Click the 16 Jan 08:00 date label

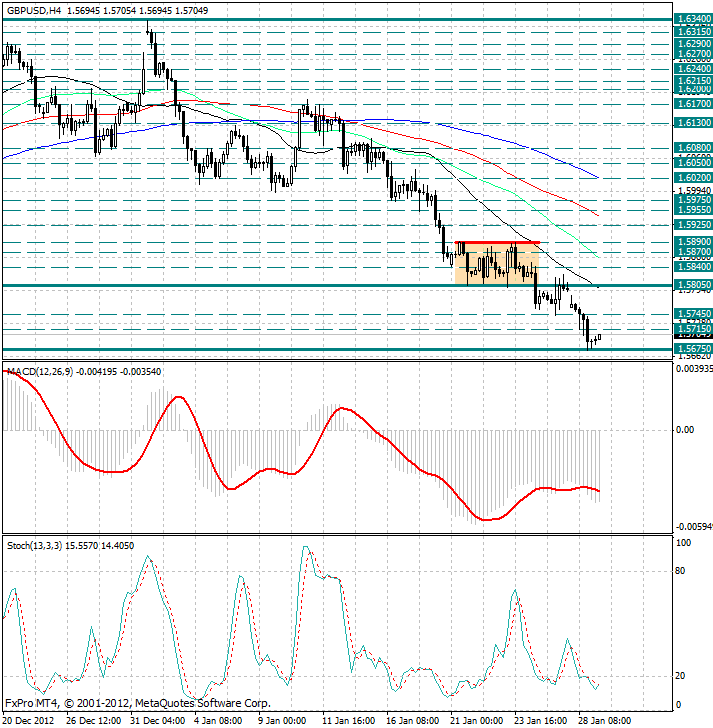(413, 721)
